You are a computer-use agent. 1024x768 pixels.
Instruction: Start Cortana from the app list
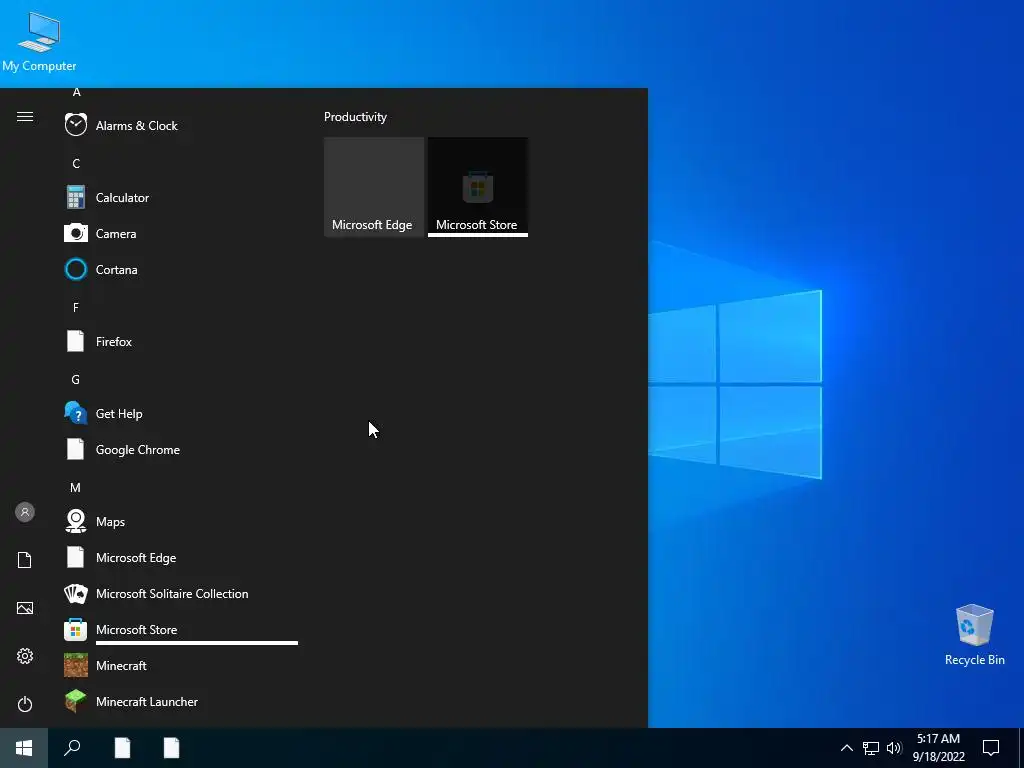click(x=181, y=269)
